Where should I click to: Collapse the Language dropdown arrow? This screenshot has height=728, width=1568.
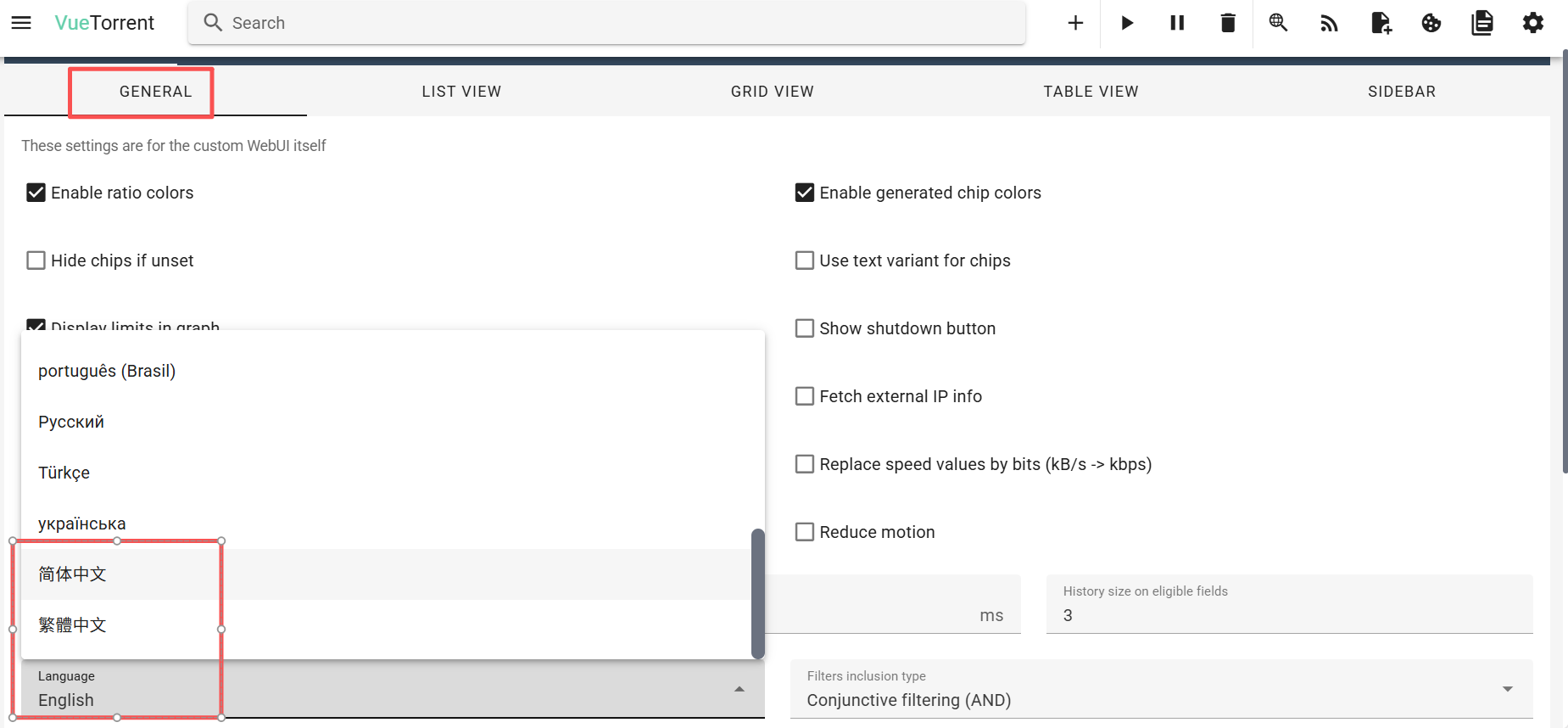[x=739, y=689]
